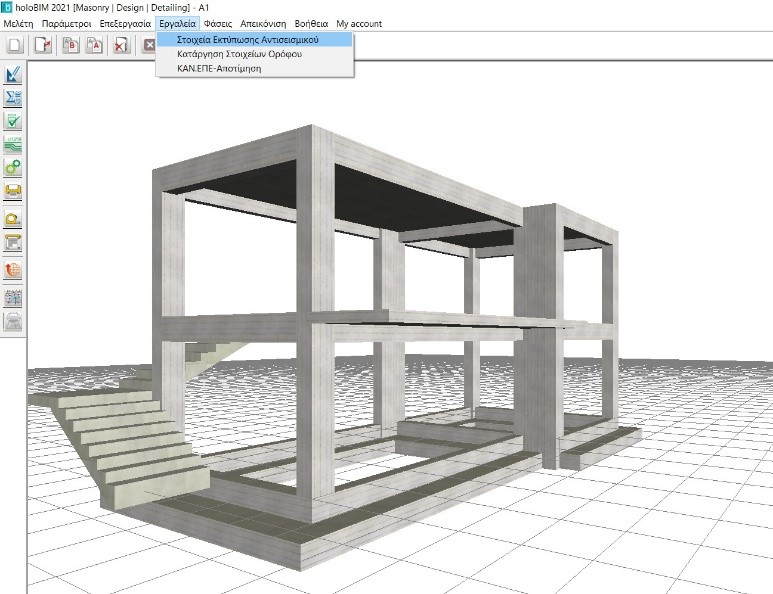Image resolution: width=773 pixels, height=594 pixels.
Task: Choose Κατάργηση Στοιχείων Ορόφου menu entry
Action: 254,54
